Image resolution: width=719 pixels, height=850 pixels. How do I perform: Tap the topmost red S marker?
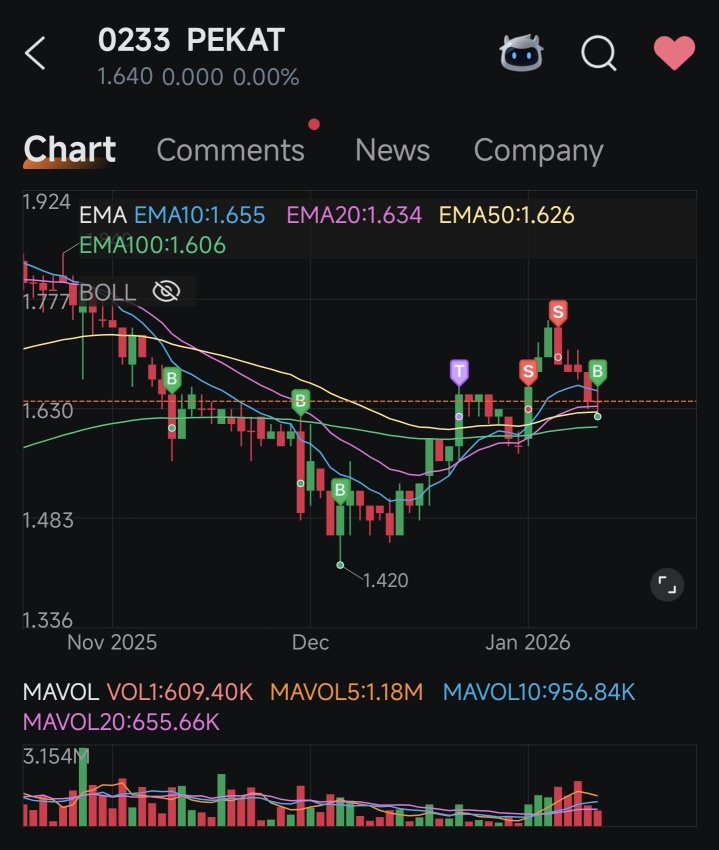tap(558, 313)
